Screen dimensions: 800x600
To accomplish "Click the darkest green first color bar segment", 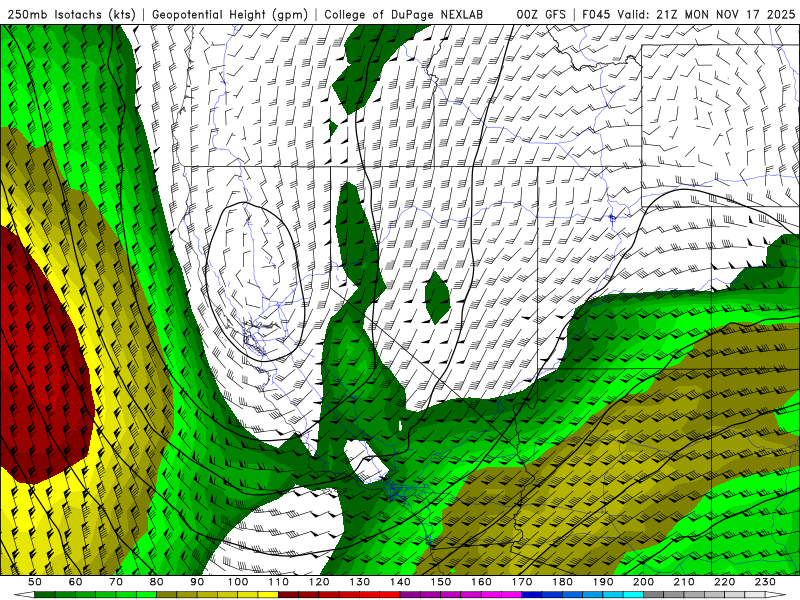I will pos(45,595).
